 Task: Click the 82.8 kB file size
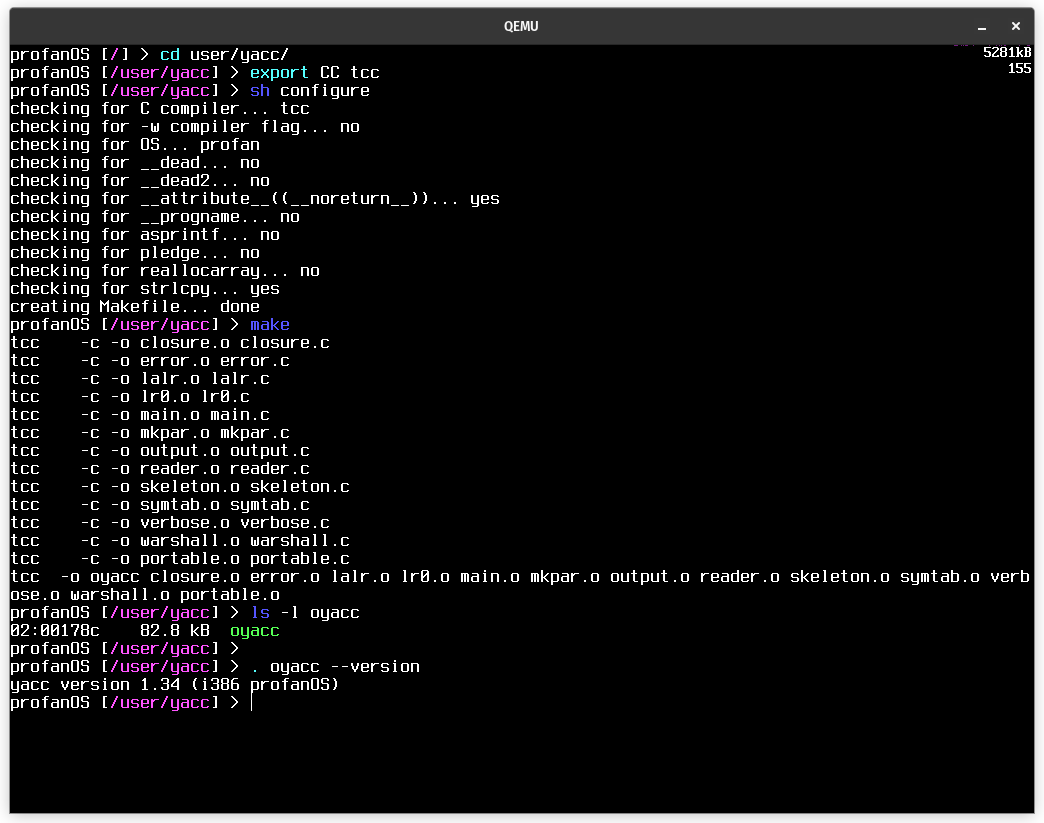click(174, 631)
